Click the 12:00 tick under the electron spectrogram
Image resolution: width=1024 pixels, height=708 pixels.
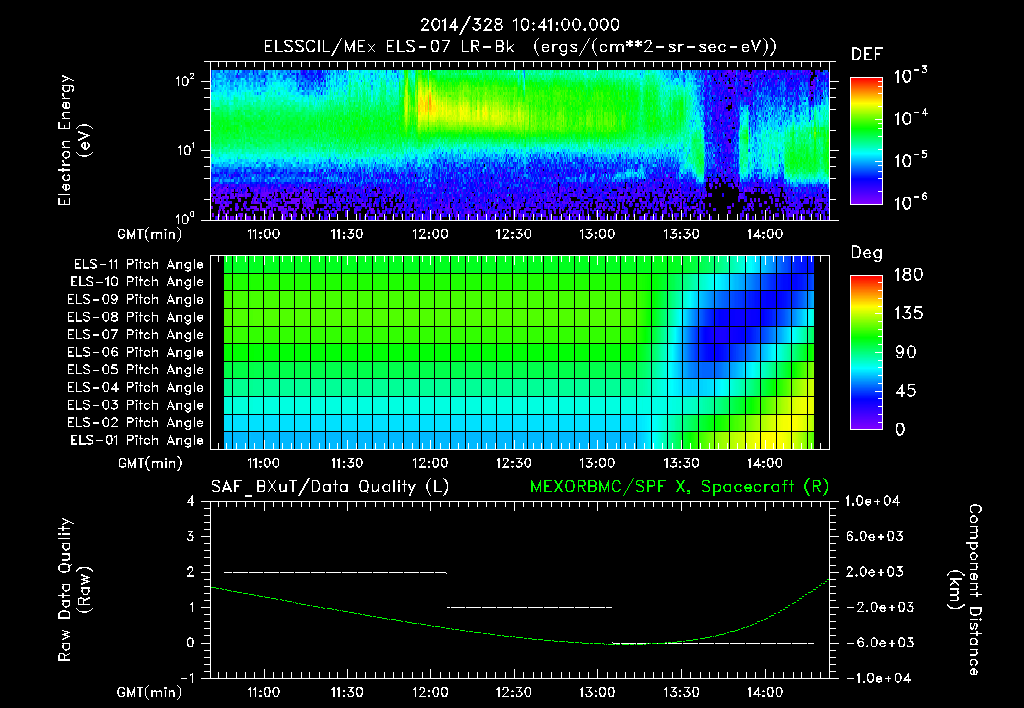(x=430, y=234)
